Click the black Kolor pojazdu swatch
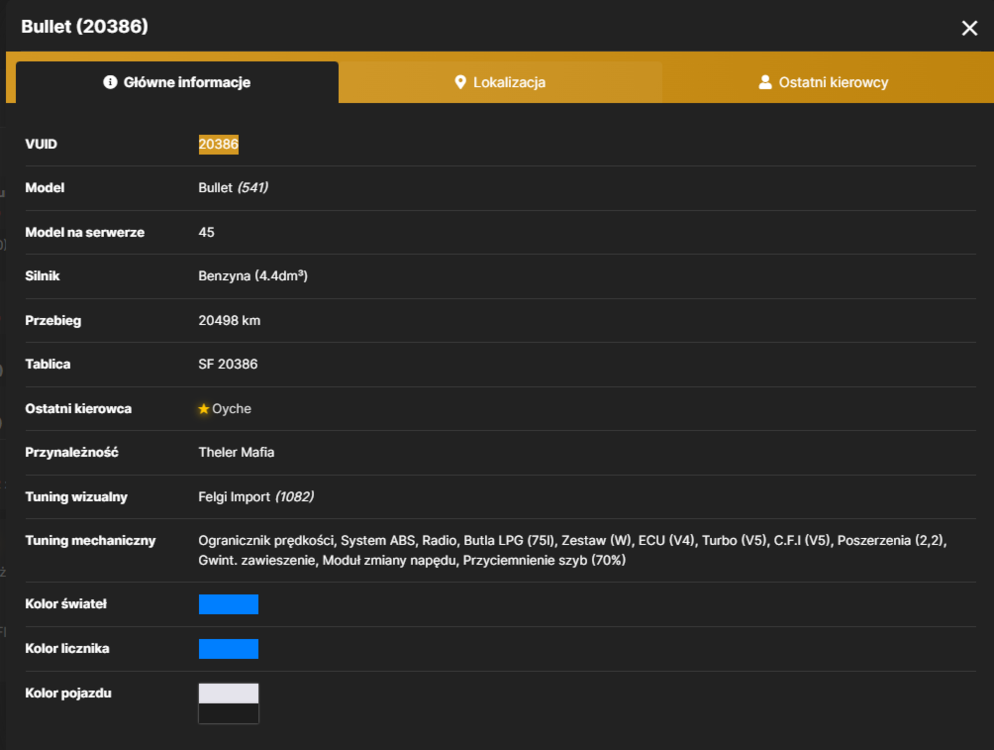This screenshot has width=994, height=750. click(x=228, y=713)
